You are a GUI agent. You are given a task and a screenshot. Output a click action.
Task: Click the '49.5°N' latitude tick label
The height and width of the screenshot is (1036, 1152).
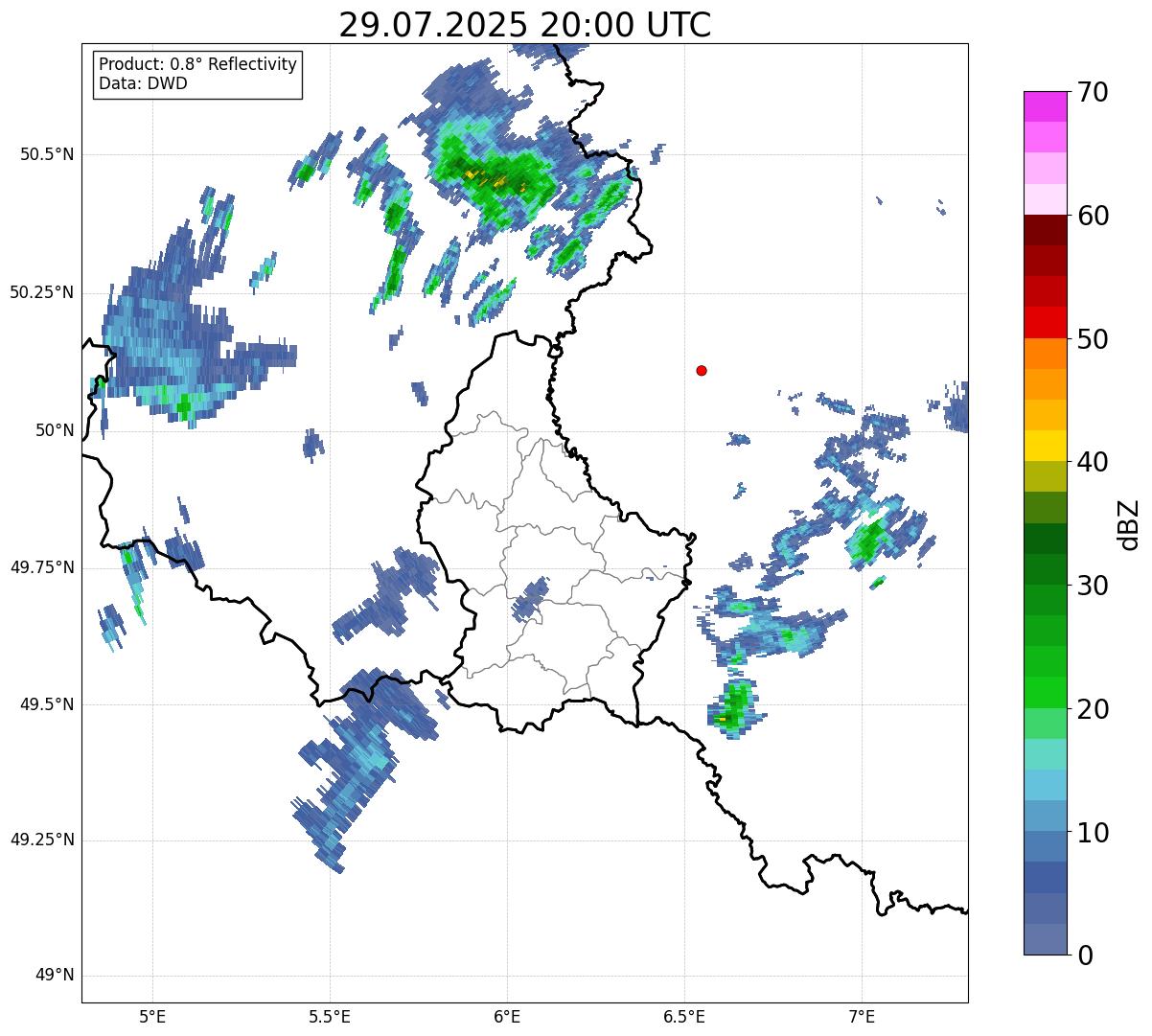click(x=46, y=704)
